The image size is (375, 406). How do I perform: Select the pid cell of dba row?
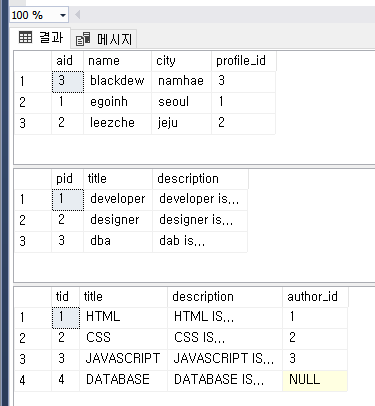click(68, 241)
